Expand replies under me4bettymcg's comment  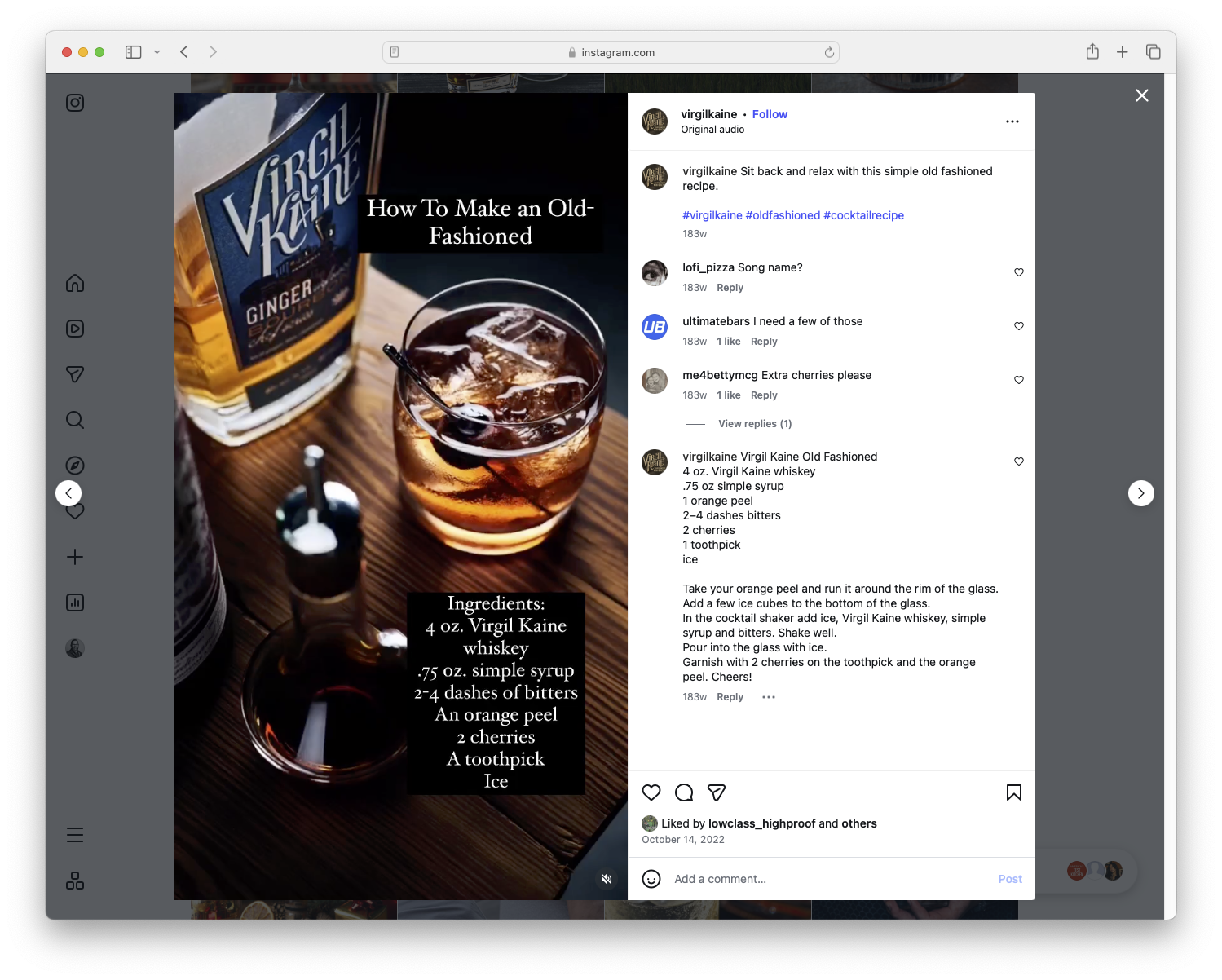pyautogui.click(x=754, y=423)
